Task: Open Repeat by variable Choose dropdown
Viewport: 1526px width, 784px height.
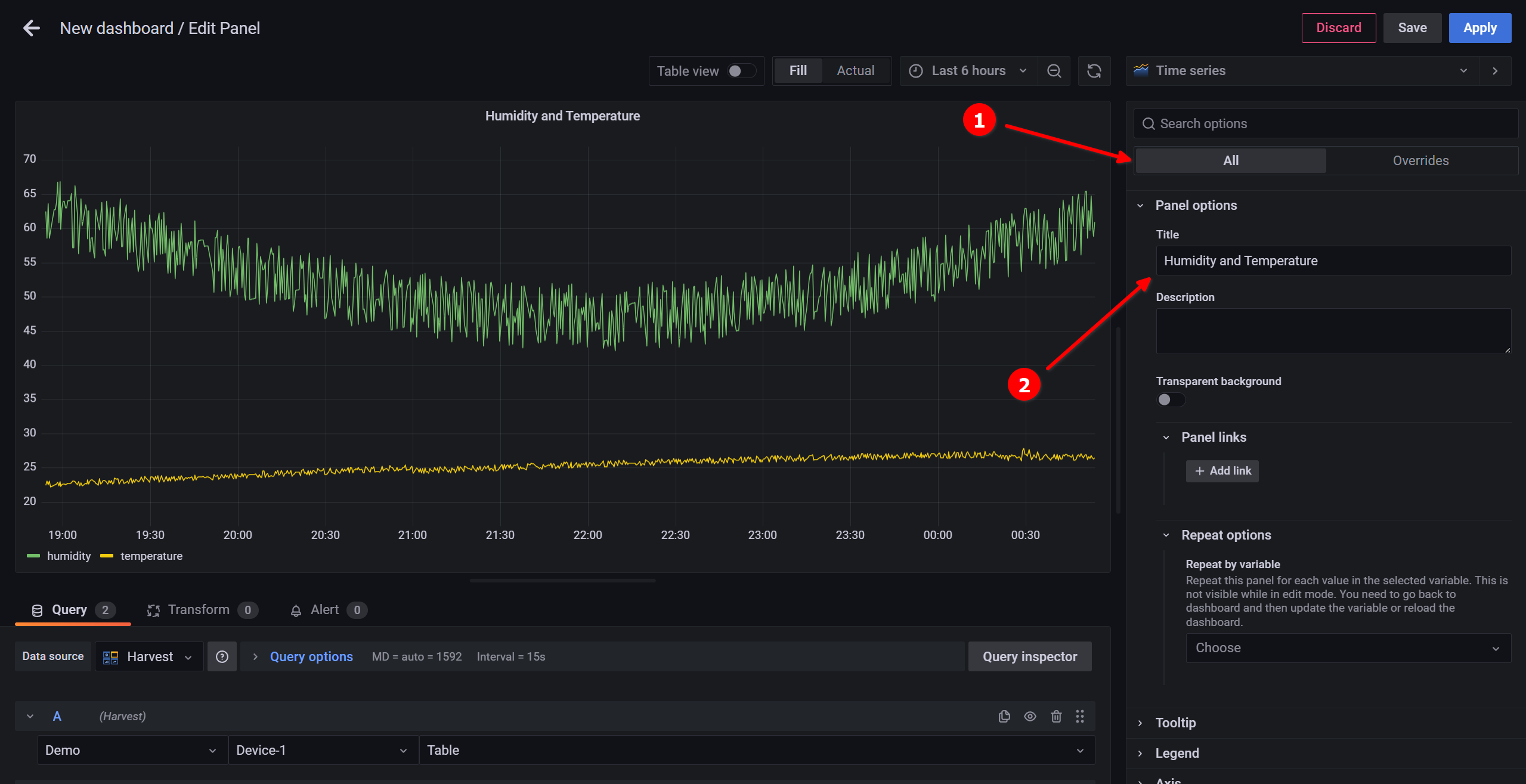Action: [x=1348, y=648]
